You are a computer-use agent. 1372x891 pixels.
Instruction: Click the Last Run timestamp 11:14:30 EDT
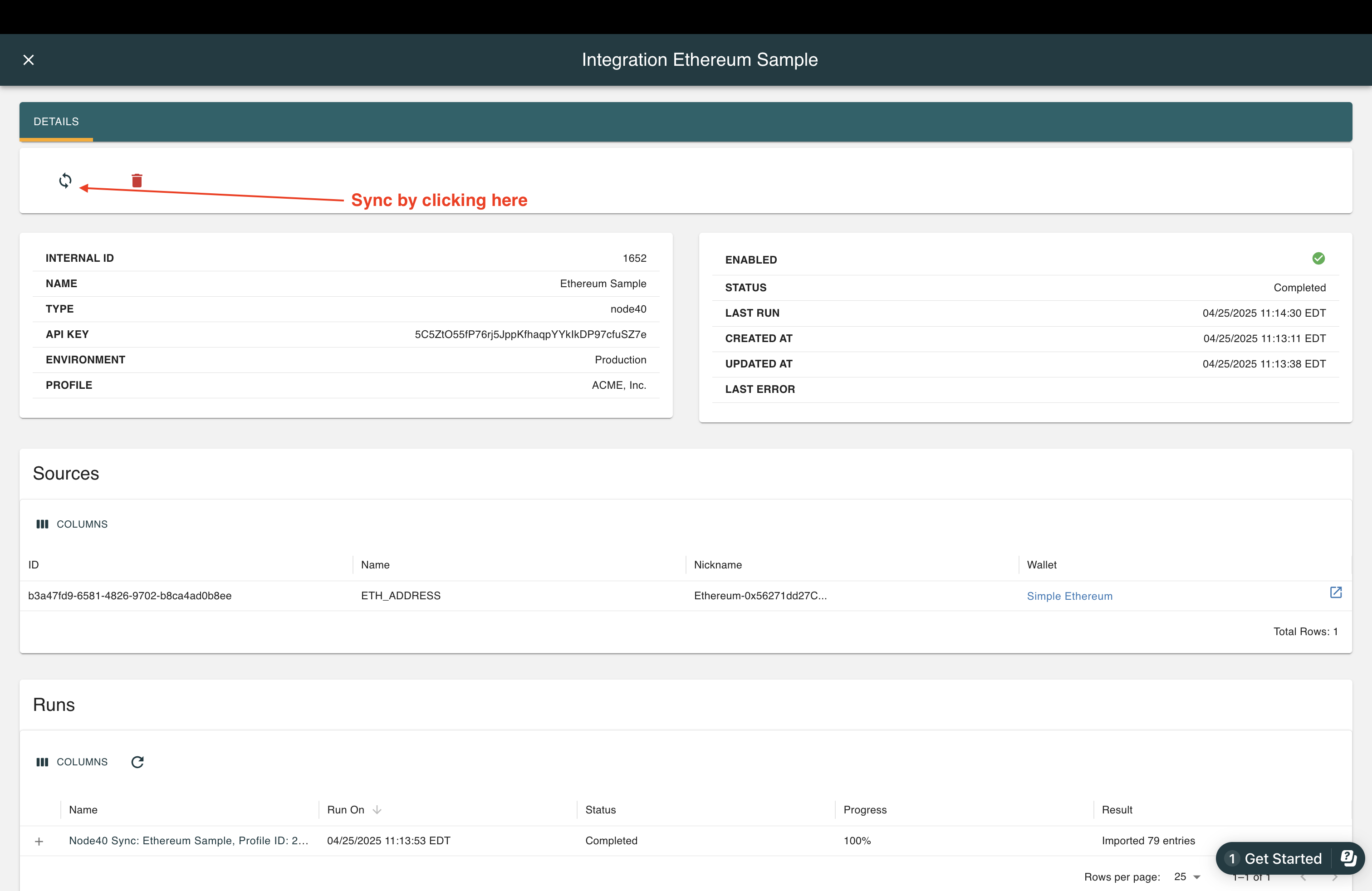(1264, 313)
